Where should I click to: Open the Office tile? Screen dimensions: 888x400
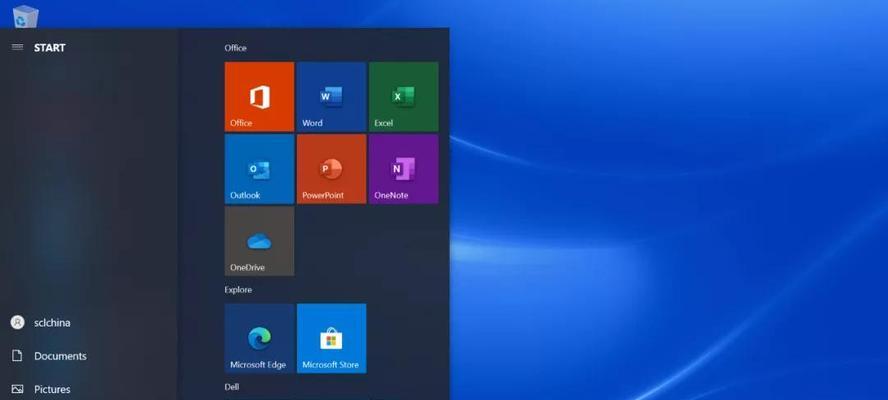(x=259, y=97)
